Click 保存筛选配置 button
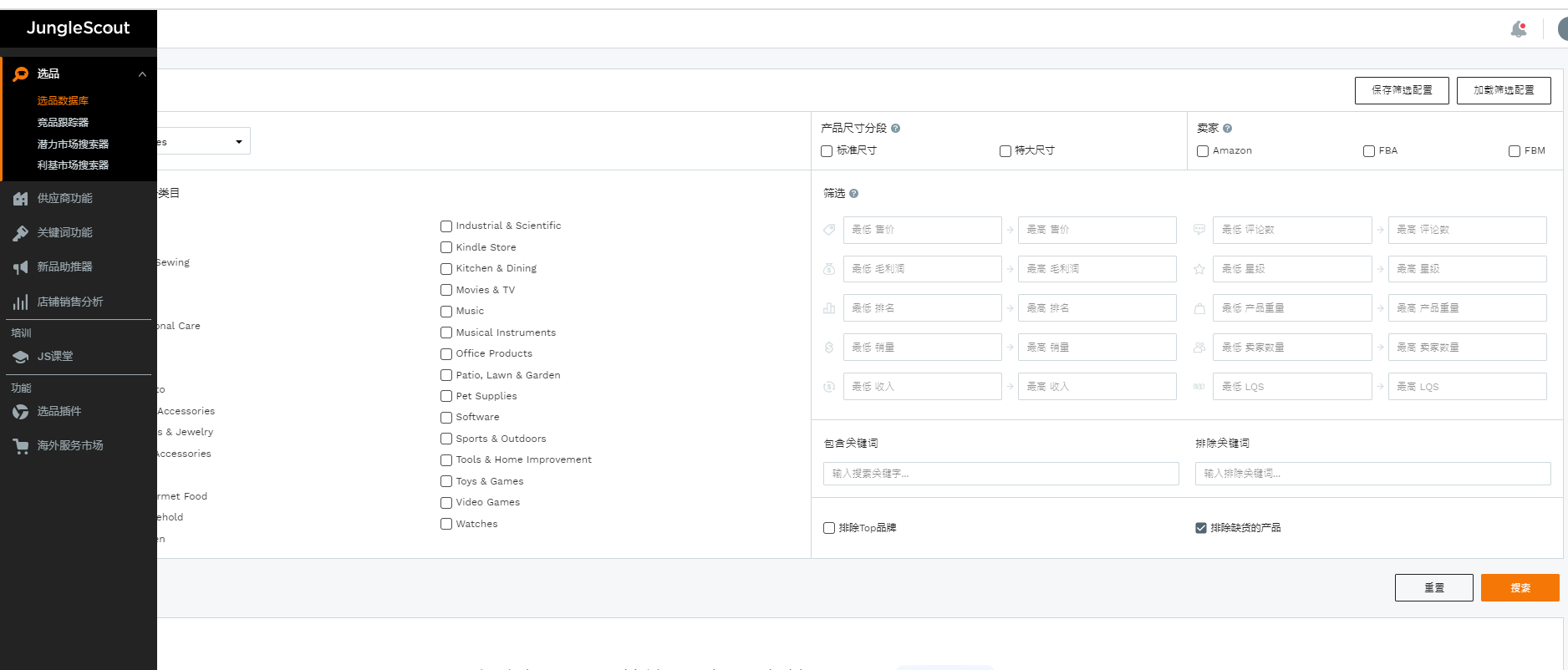The height and width of the screenshot is (670, 1568). tap(1402, 90)
